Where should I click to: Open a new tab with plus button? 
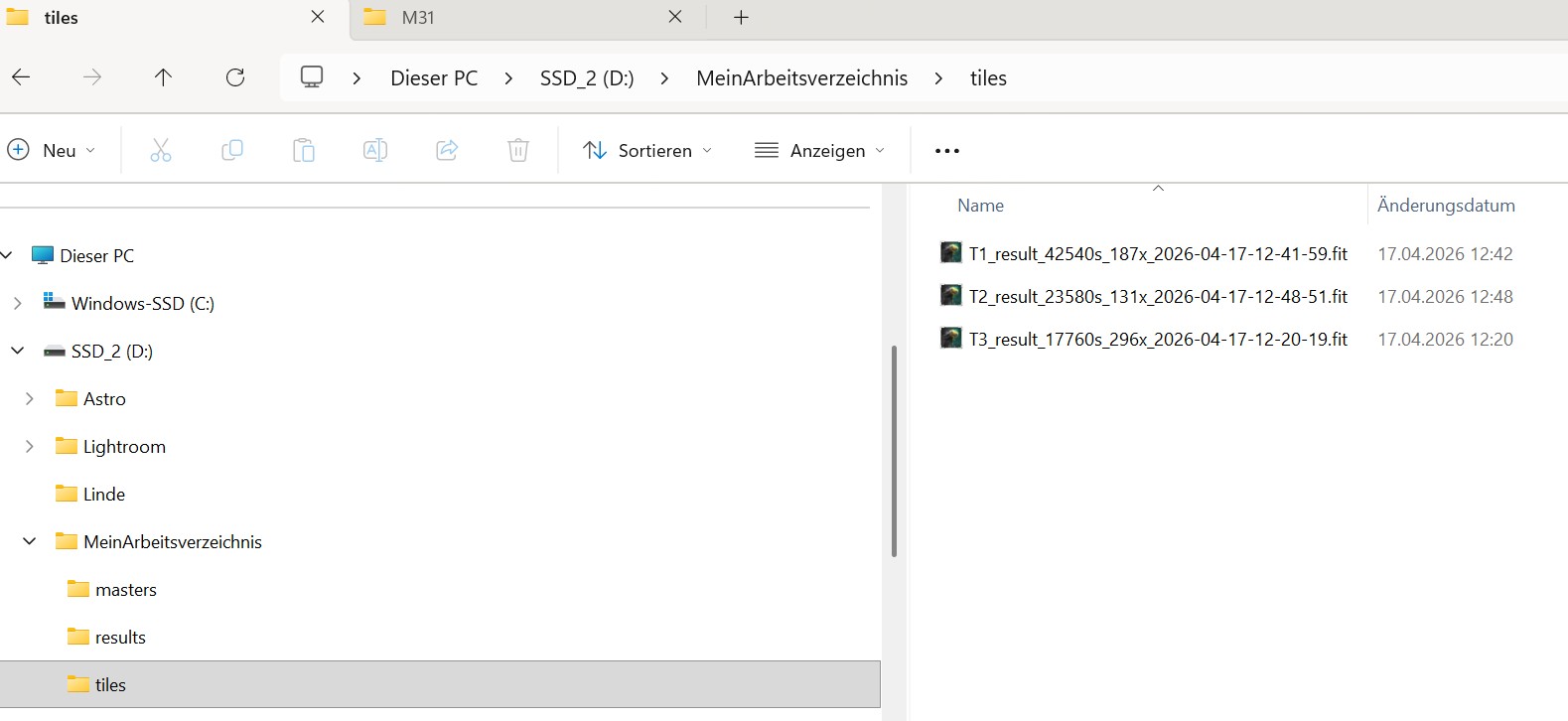point(741,18)
